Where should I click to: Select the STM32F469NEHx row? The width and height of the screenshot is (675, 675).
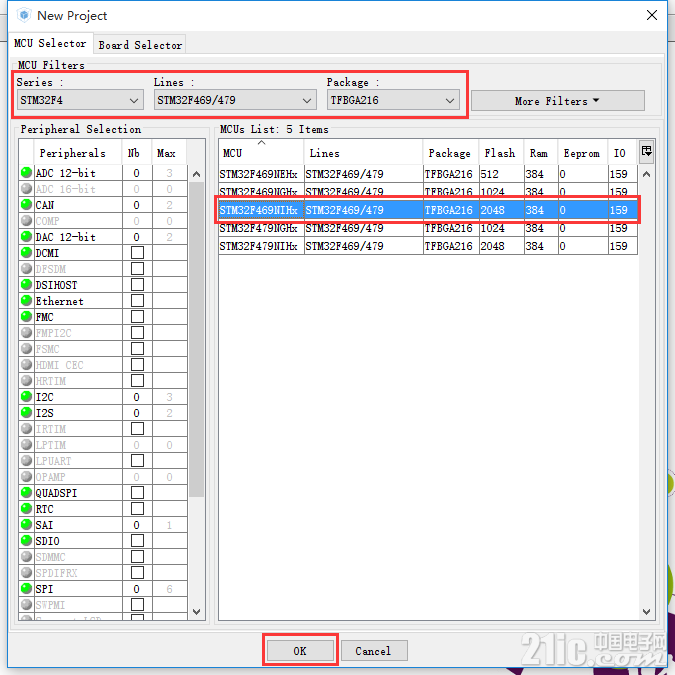click(428, 174)
